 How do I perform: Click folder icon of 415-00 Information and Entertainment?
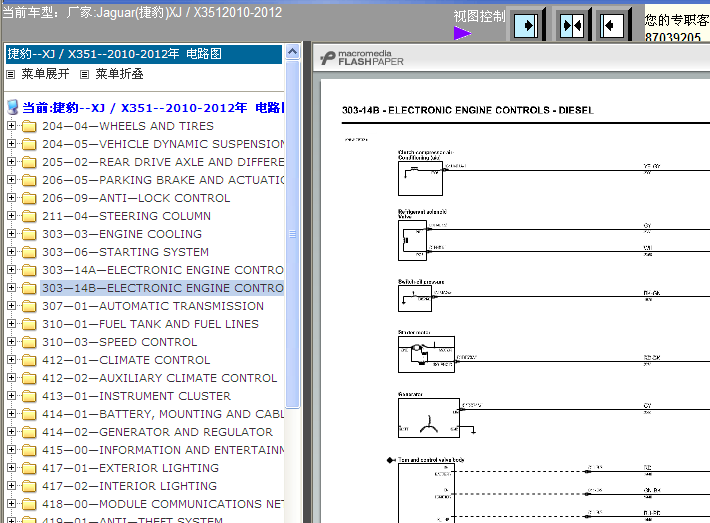[29, 450]
